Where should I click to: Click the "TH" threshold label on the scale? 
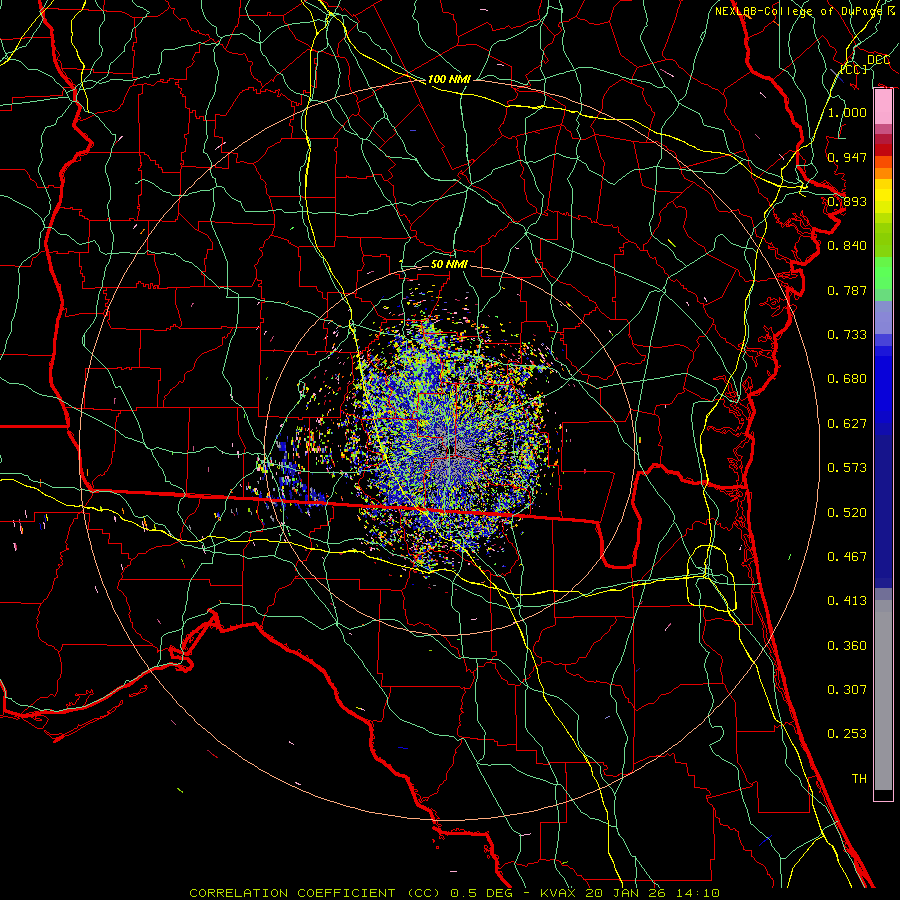(x=859, y=779)
